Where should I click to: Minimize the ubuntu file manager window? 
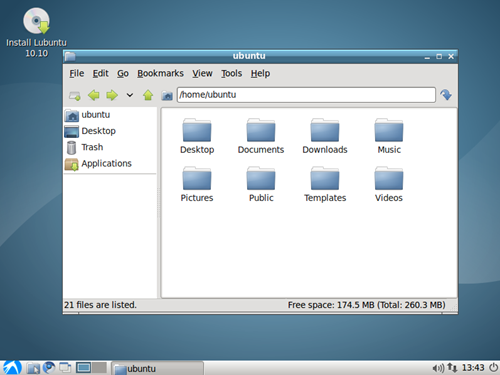(427, 57)
